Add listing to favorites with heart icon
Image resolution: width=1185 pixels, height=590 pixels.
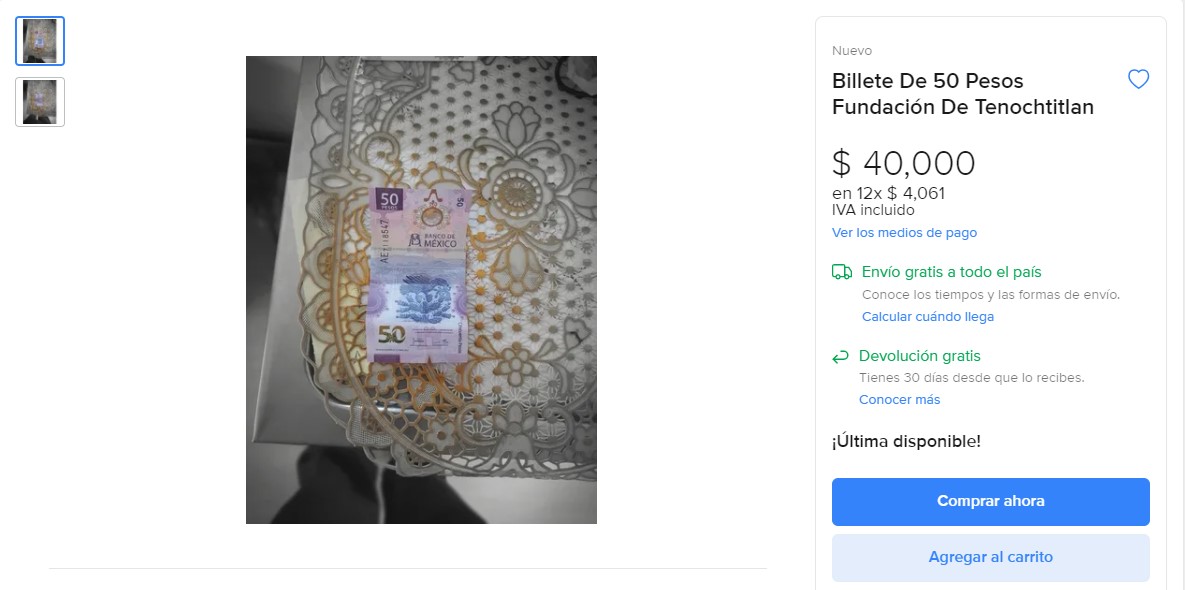(x=1138, y=79)
